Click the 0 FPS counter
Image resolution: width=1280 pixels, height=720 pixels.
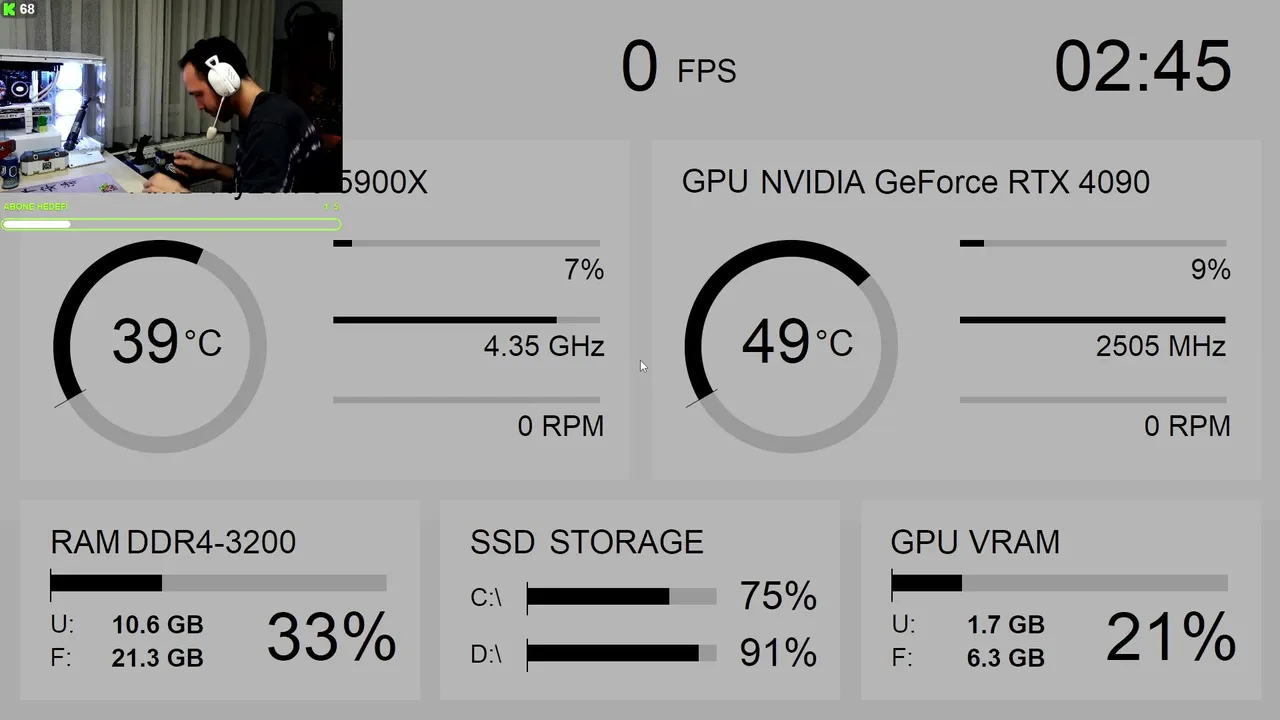coord(678,68)
